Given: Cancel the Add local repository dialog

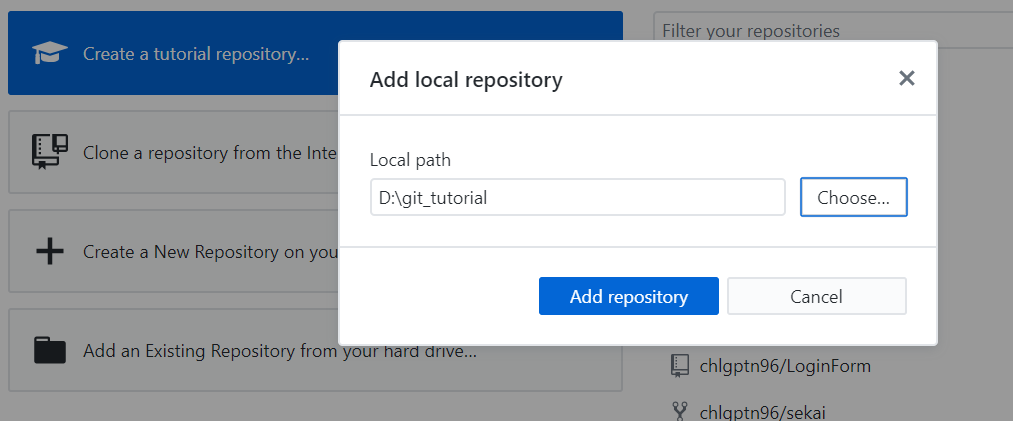Looking at the screenshot, I should pyautogui.click(x=817, y=296).
